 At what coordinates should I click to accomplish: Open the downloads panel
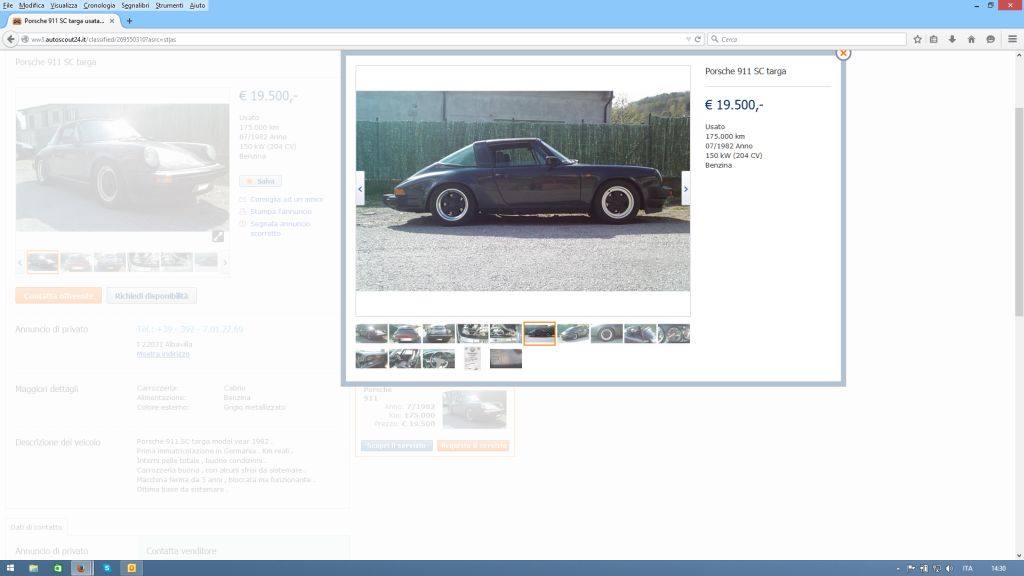point(952,39)
